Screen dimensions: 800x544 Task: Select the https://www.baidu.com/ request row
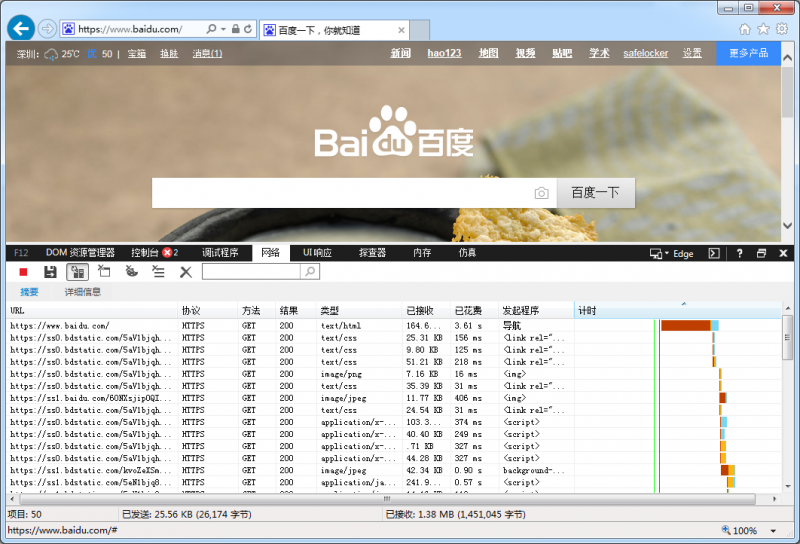[x=394, y=326]
